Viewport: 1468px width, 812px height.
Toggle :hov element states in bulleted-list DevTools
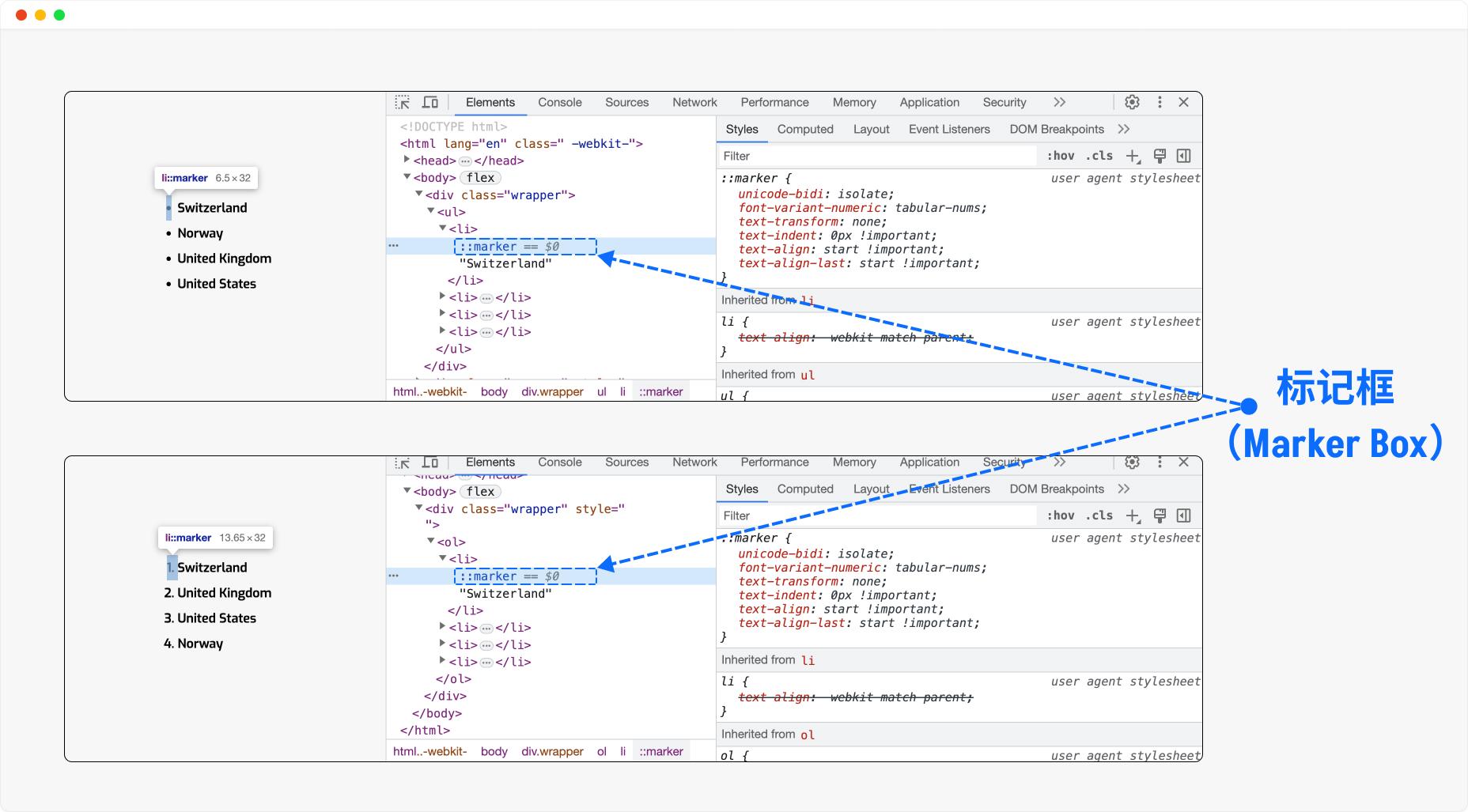[1061, 156]
